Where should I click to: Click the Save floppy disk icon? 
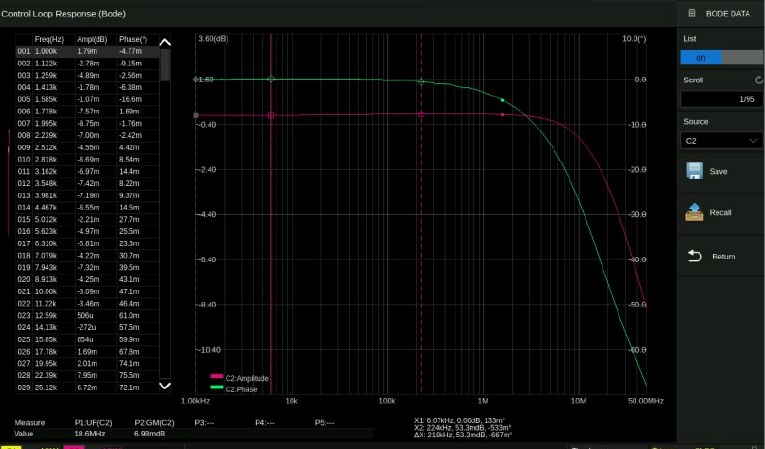coord(694,171)
